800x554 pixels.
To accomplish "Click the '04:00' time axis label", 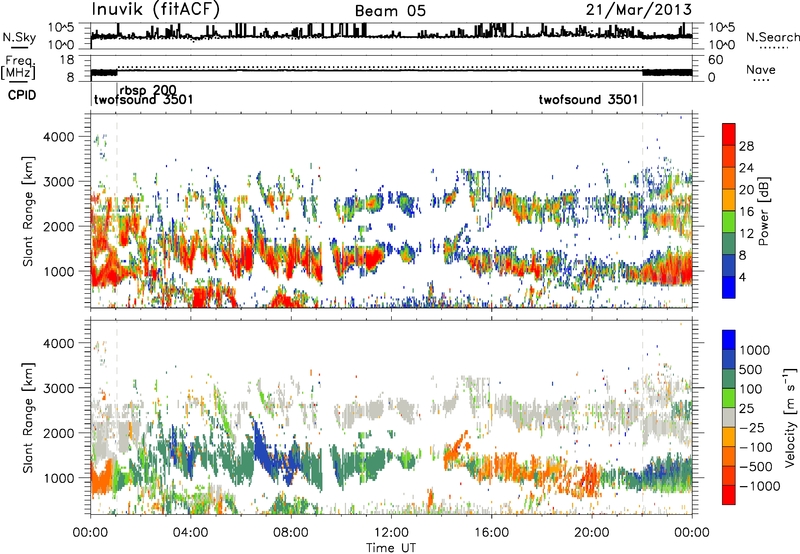I will click(x=190, y=533).
